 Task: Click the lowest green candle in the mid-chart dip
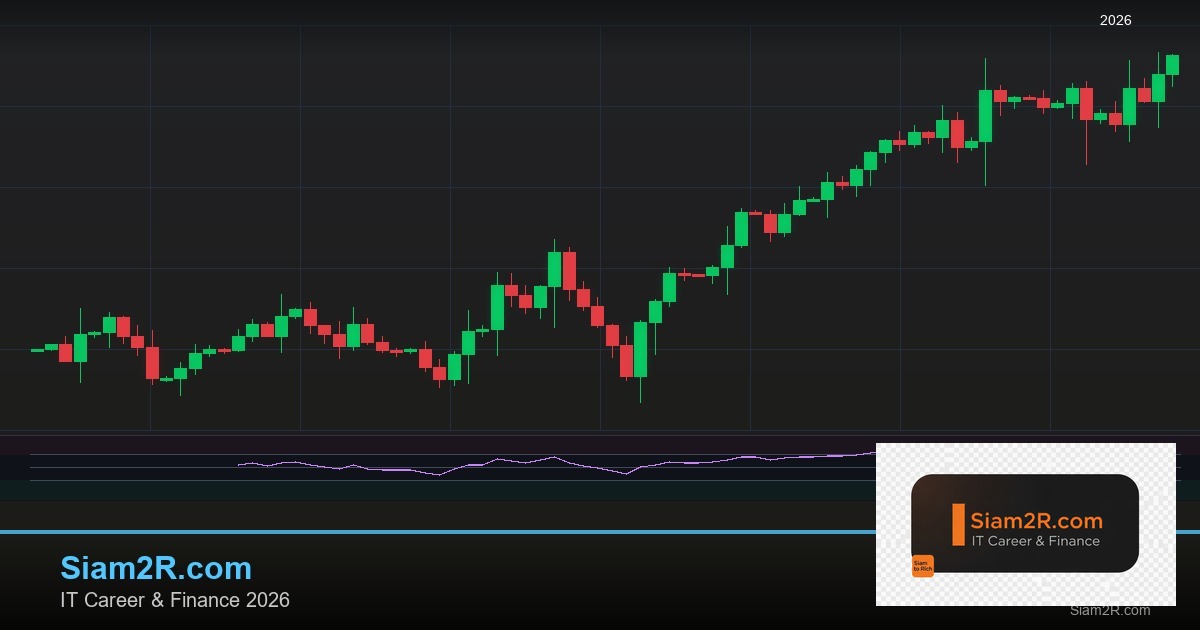[640, 350]
